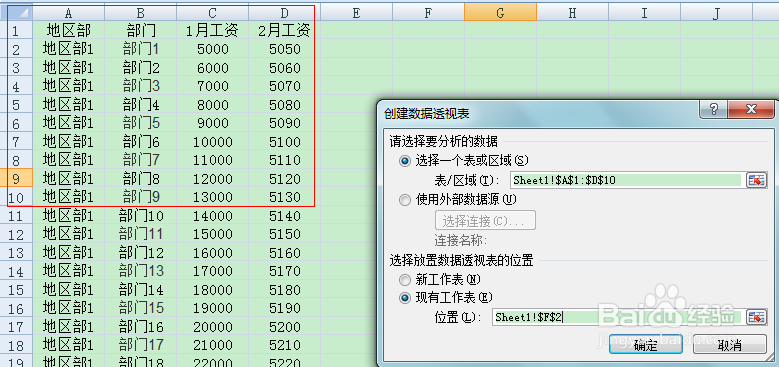Click cell with value 5000
Screen dimensions: 779x367
(x=213, y=49)
